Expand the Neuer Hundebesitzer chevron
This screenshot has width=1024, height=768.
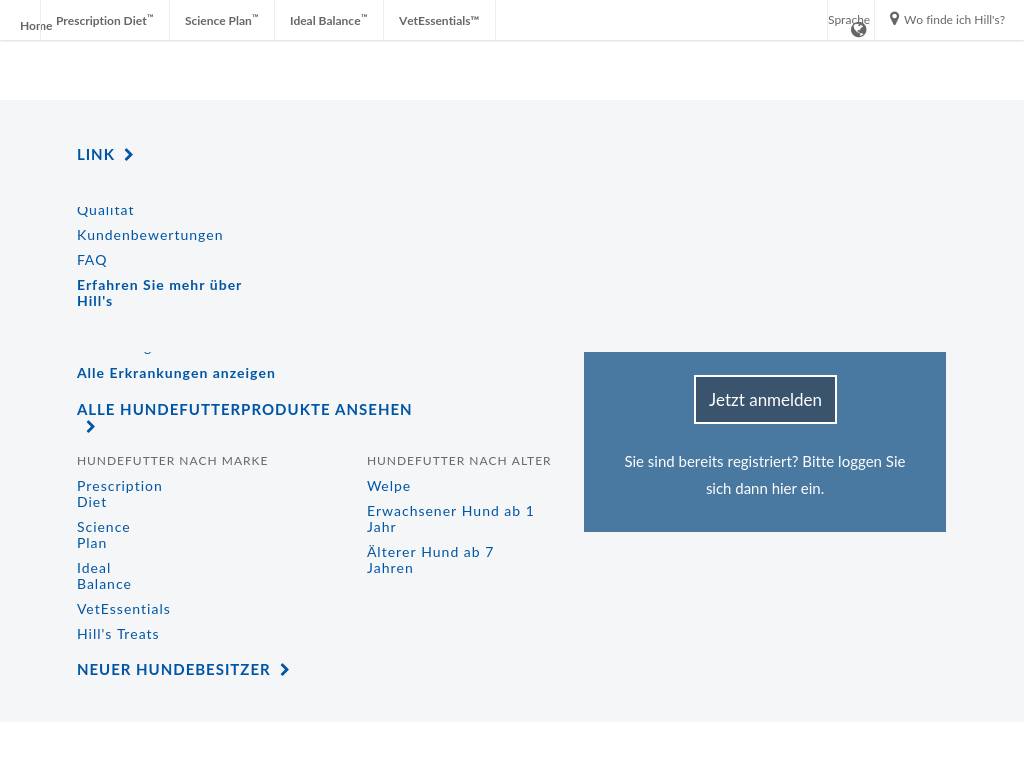[285, 670]
